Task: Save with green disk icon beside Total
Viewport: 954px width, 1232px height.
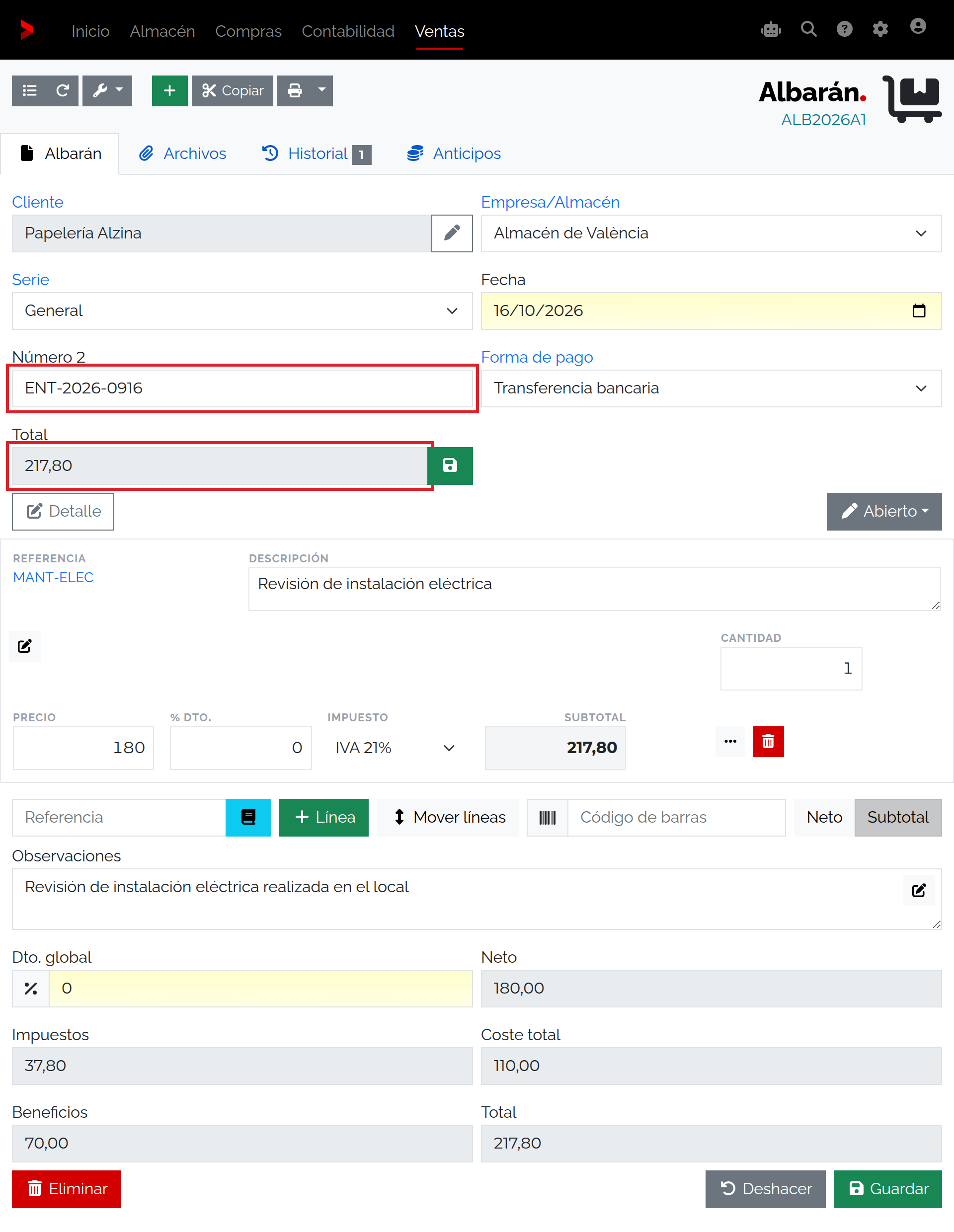Action: click(x=450, y=465)
